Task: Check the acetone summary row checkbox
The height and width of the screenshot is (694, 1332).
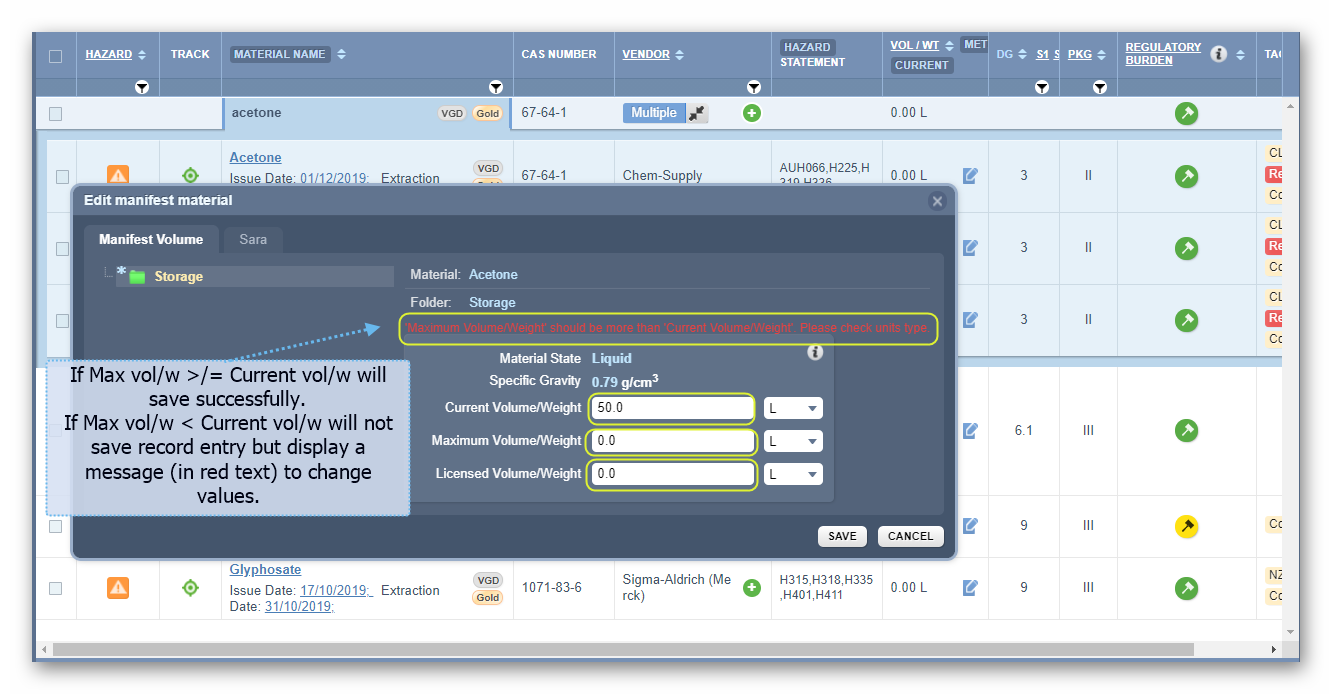Action: coord(56,112)
